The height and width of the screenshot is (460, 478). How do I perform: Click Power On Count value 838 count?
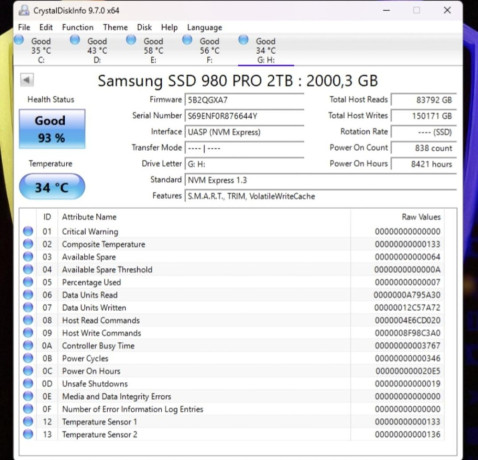(424, 148)
